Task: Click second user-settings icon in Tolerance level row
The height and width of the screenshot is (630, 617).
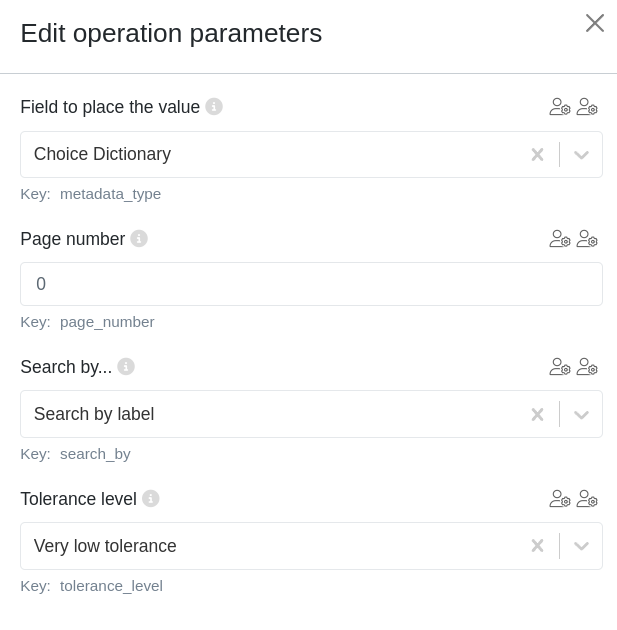Action: (x=587, y=498)
